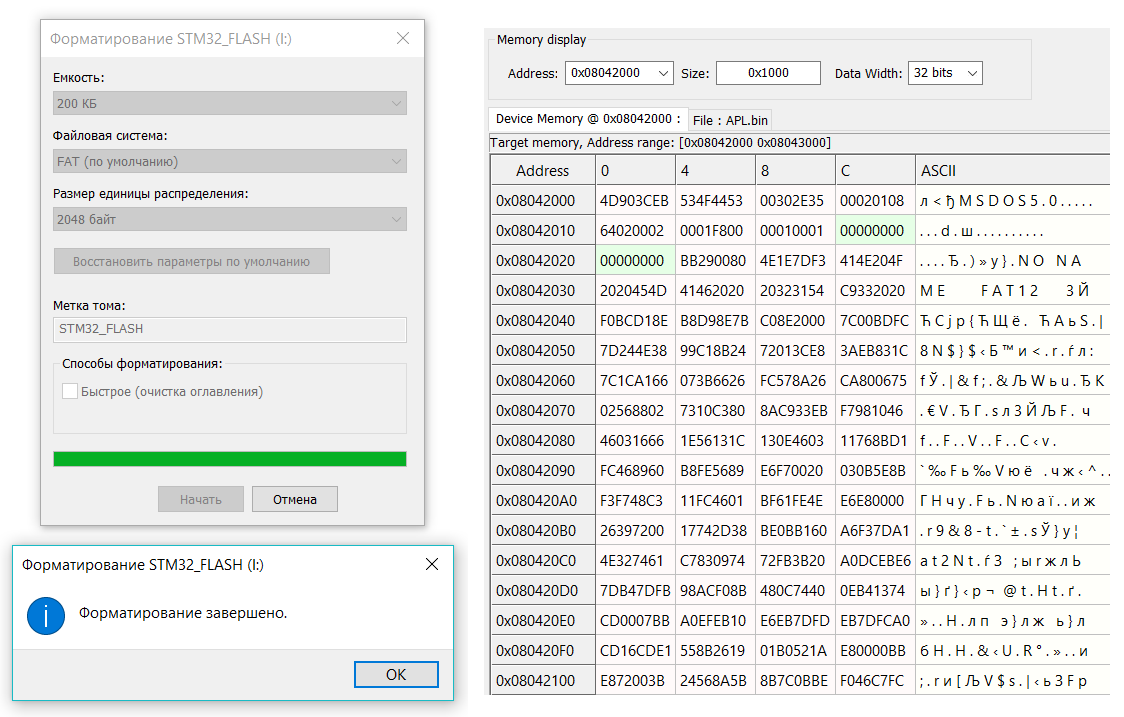Confirm the completion dialog with OK
Viewport: 1124px width, 717px height.
click(x=396, y=675)
